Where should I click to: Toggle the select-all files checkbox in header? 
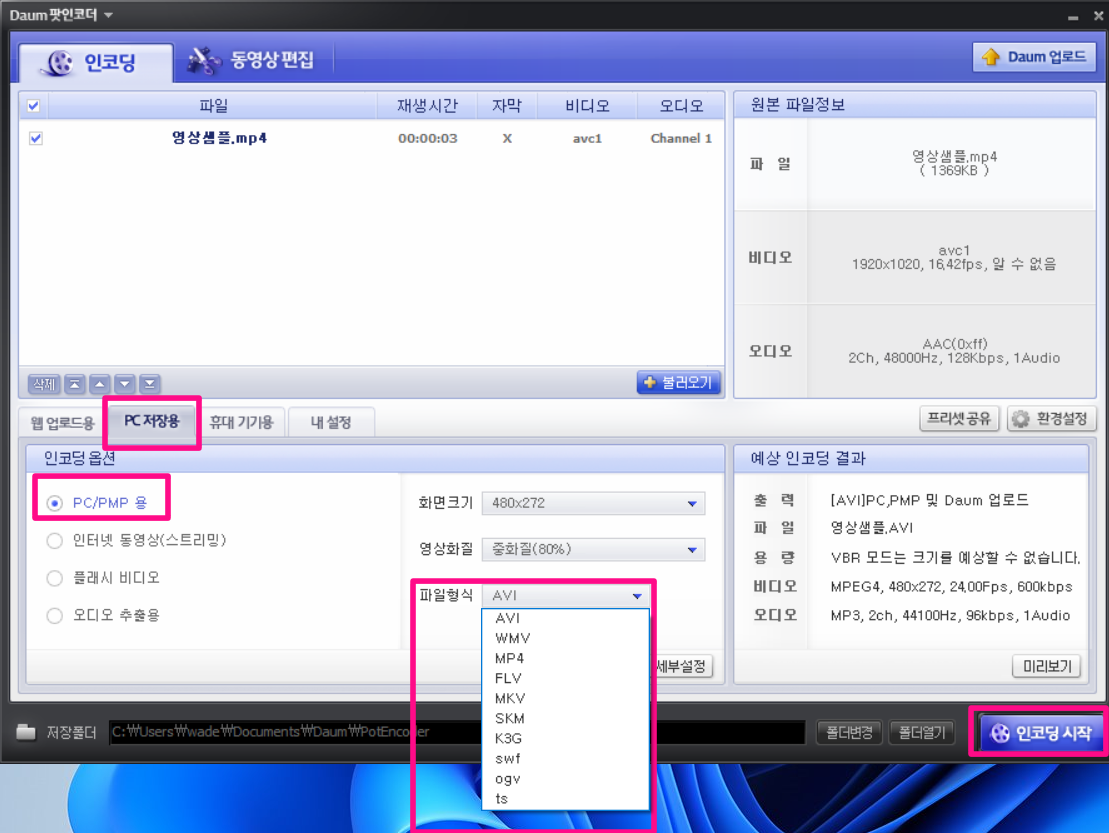click(x=33, y=106)
